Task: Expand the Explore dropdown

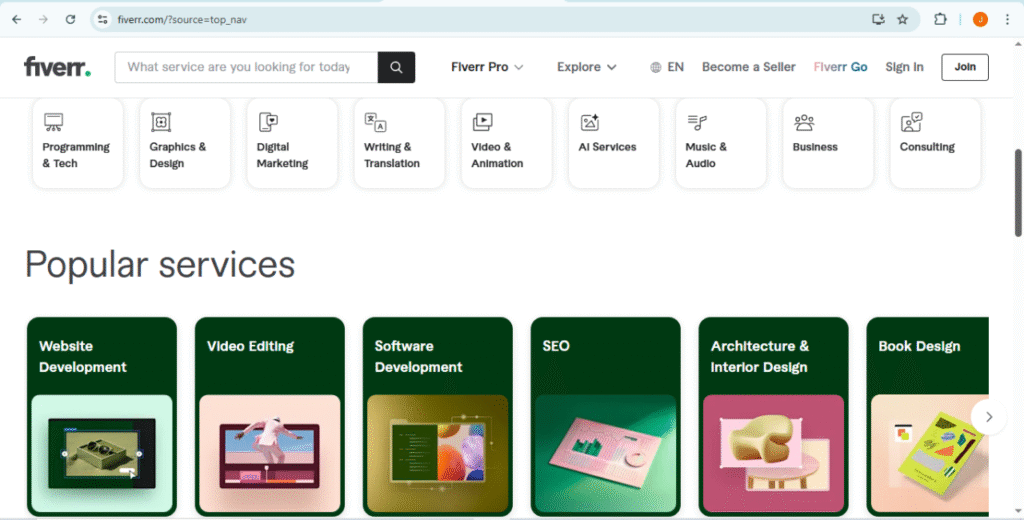Action: 586,67
